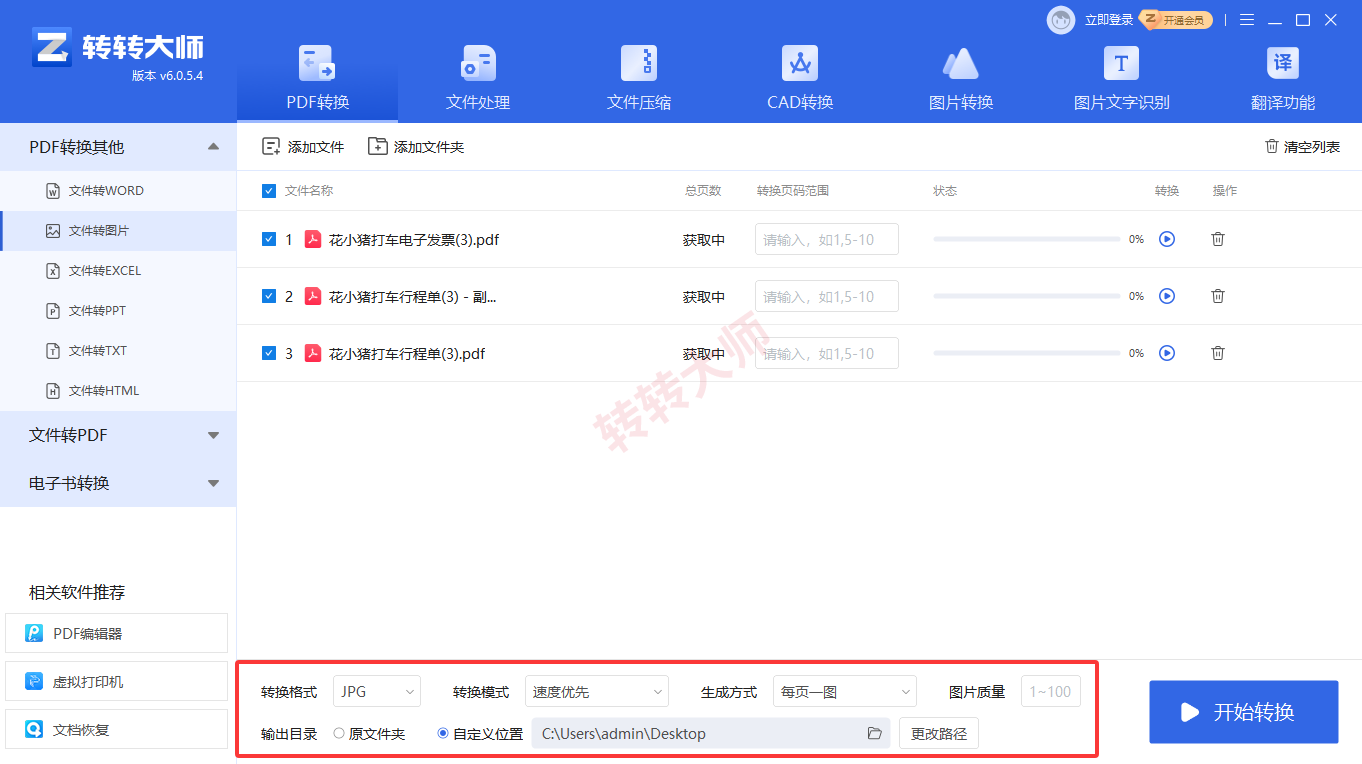1362x764 pixels.
Task: Open 翻译功能 icon
Action: click(1283, 63)
